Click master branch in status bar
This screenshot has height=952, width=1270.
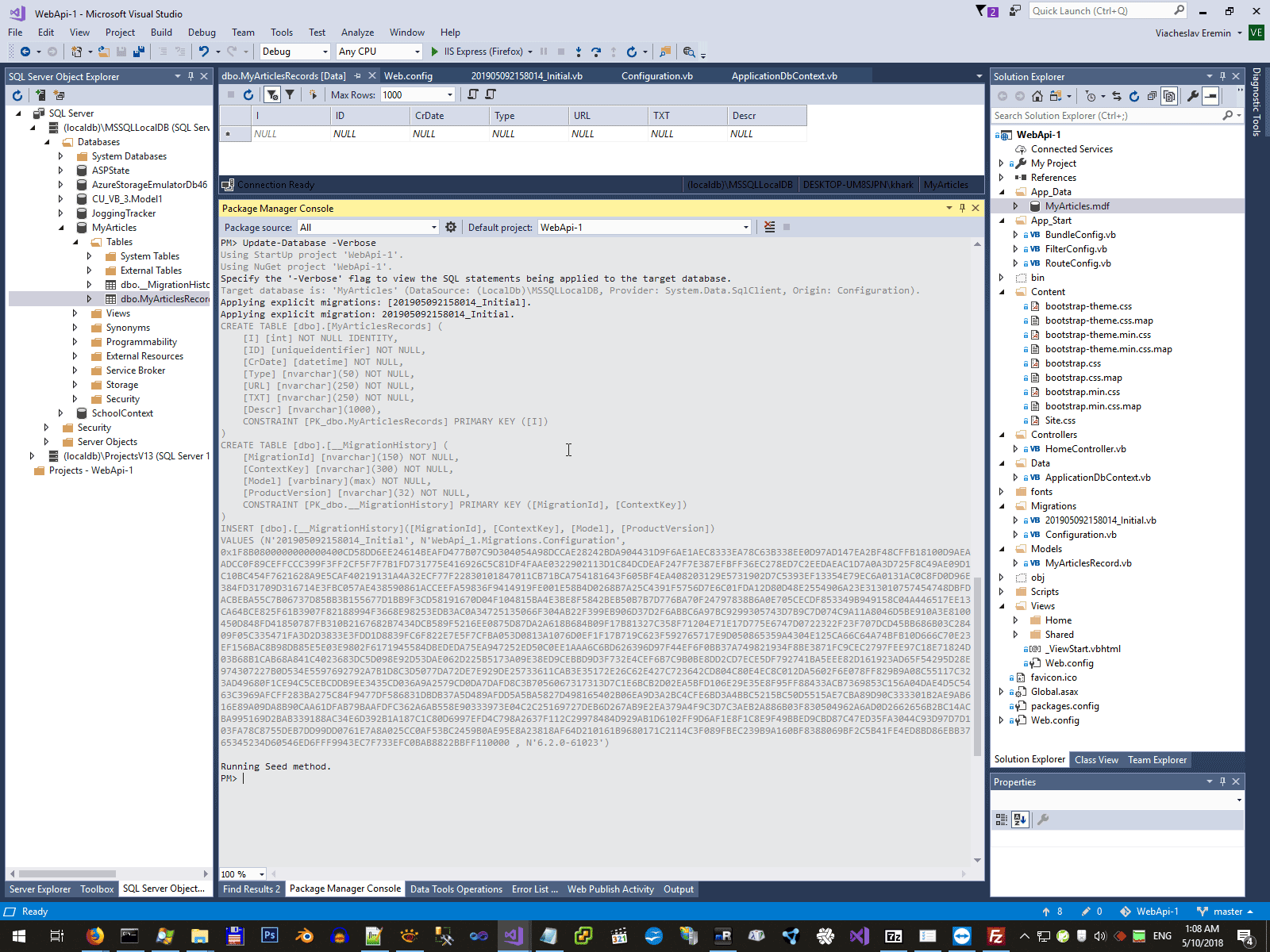pyautogui.click(x=1226, y=912)
